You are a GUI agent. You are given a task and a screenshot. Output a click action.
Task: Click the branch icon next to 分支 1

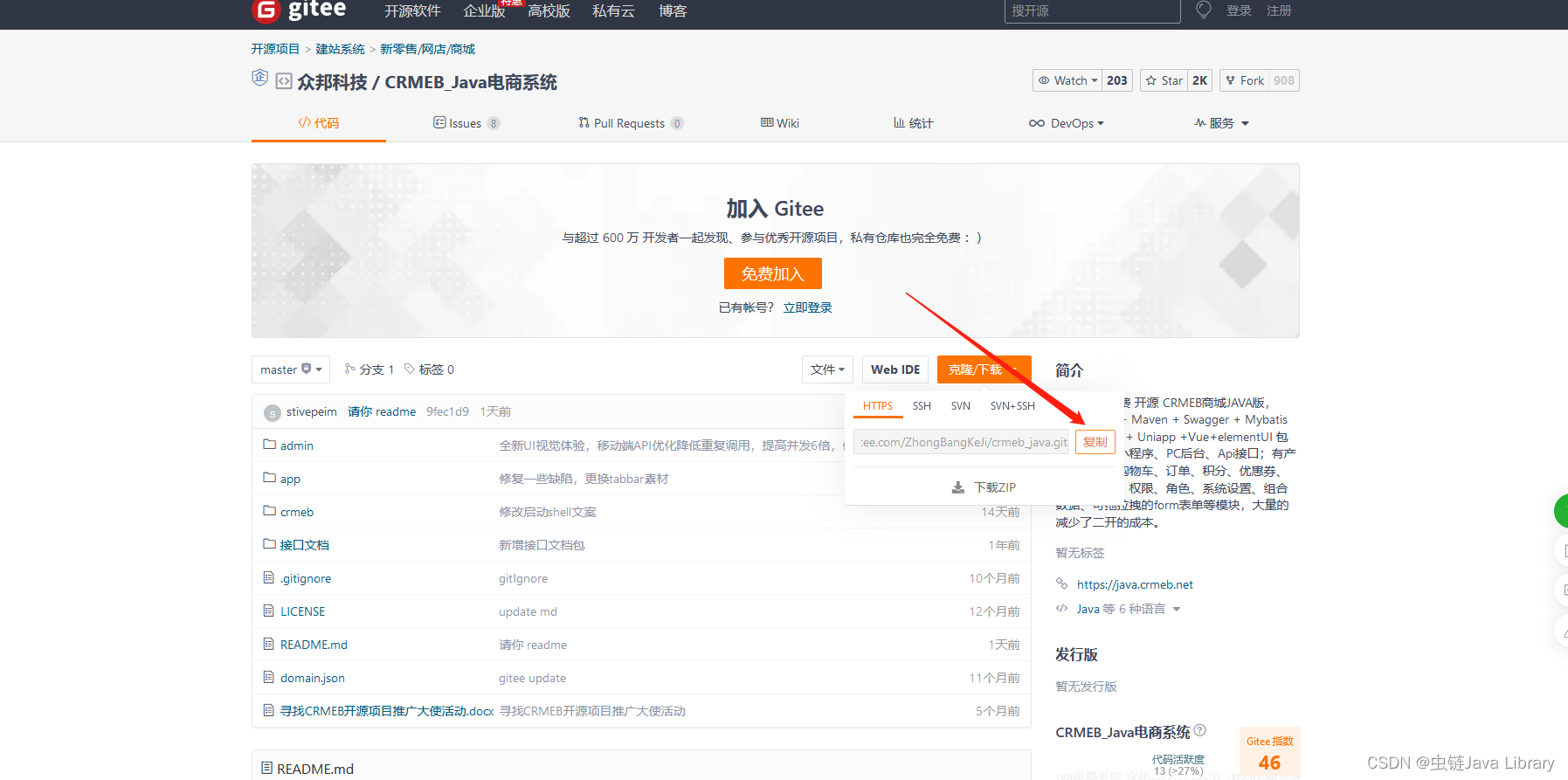349,369
